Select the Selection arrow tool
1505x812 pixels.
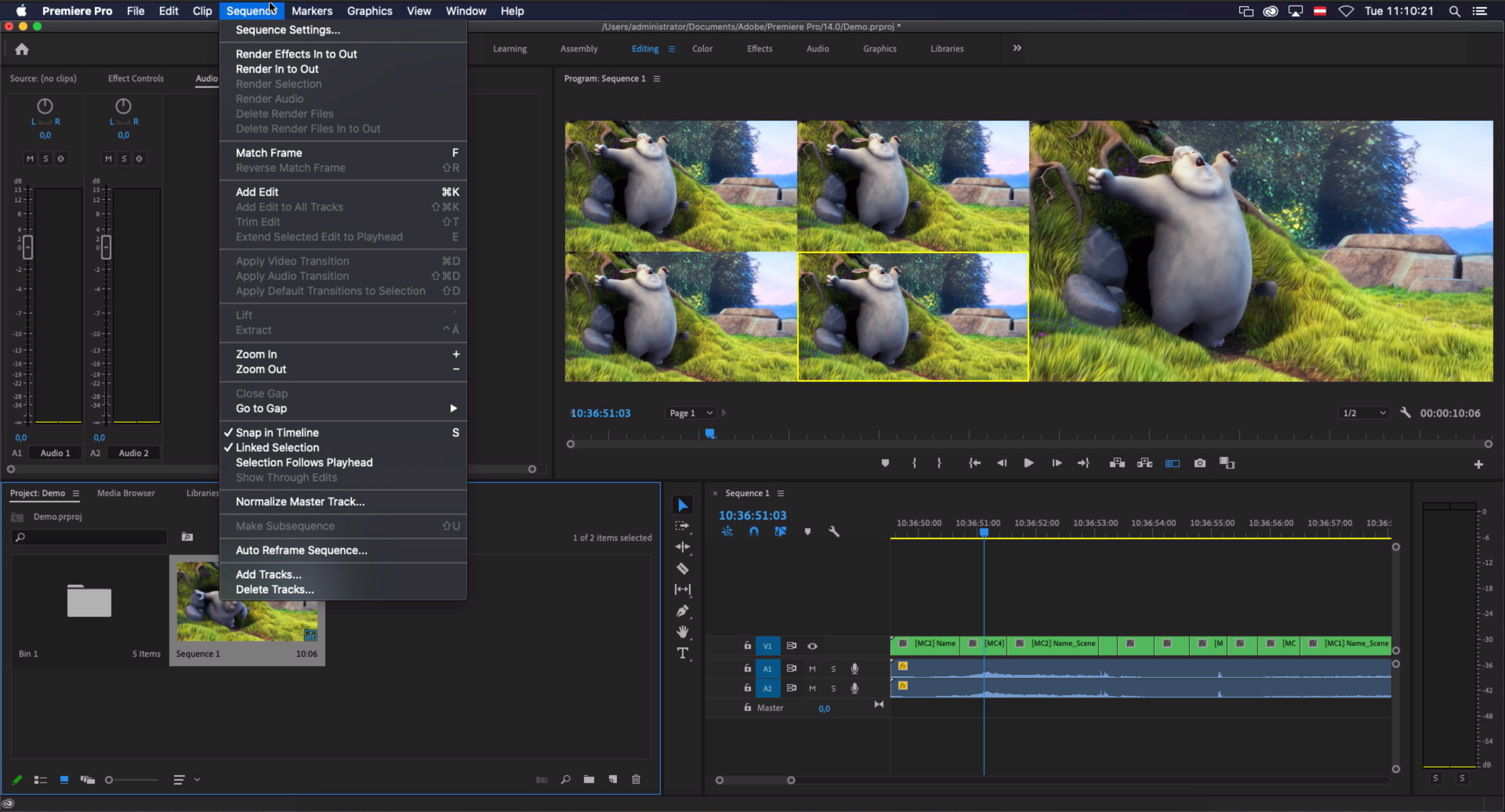682,505
